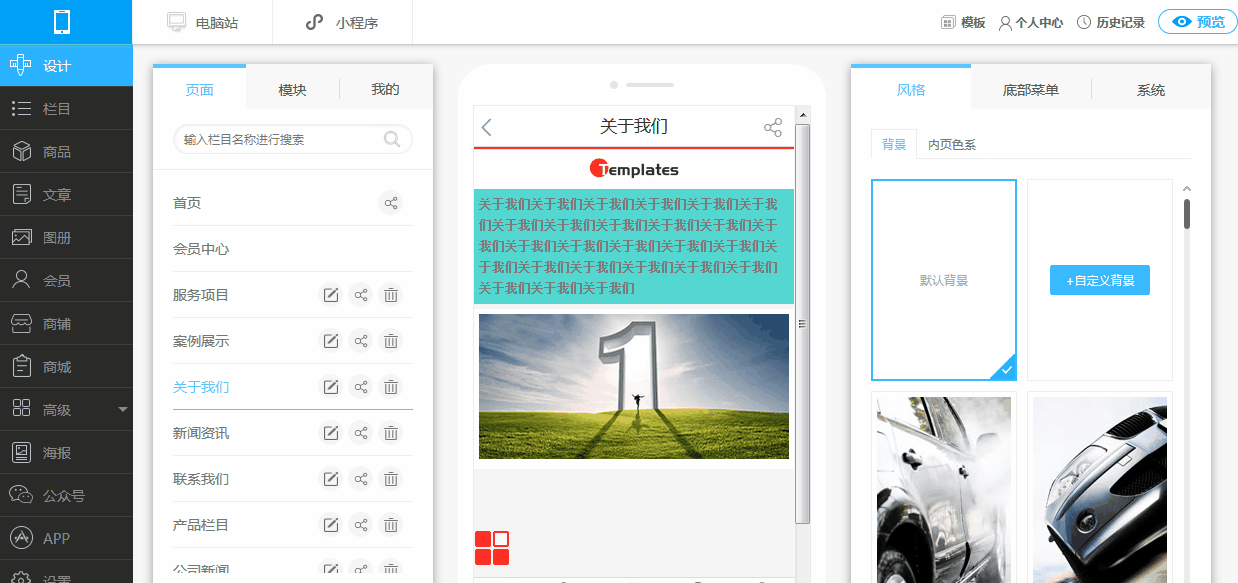View 历史记录 history

coord(1110,22)
